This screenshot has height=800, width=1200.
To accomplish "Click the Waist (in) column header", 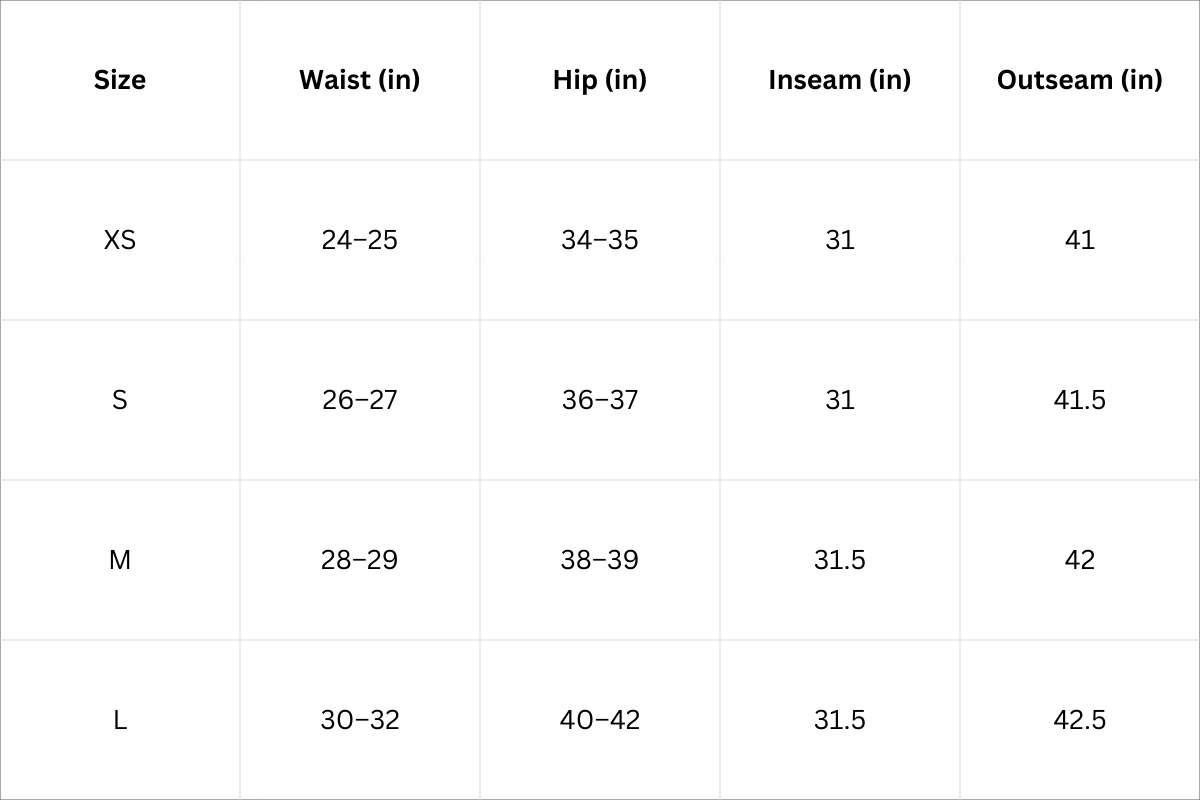I will pos(360,80).
